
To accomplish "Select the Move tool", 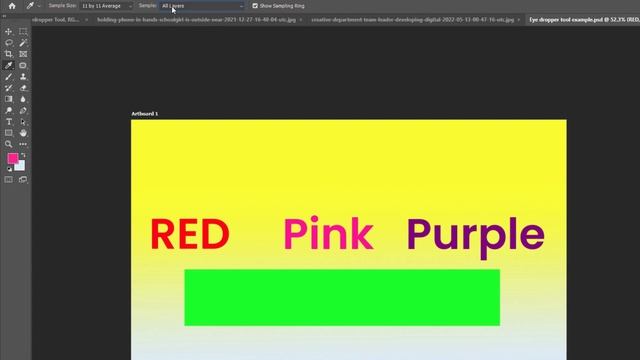I will (x=9, y=31).
